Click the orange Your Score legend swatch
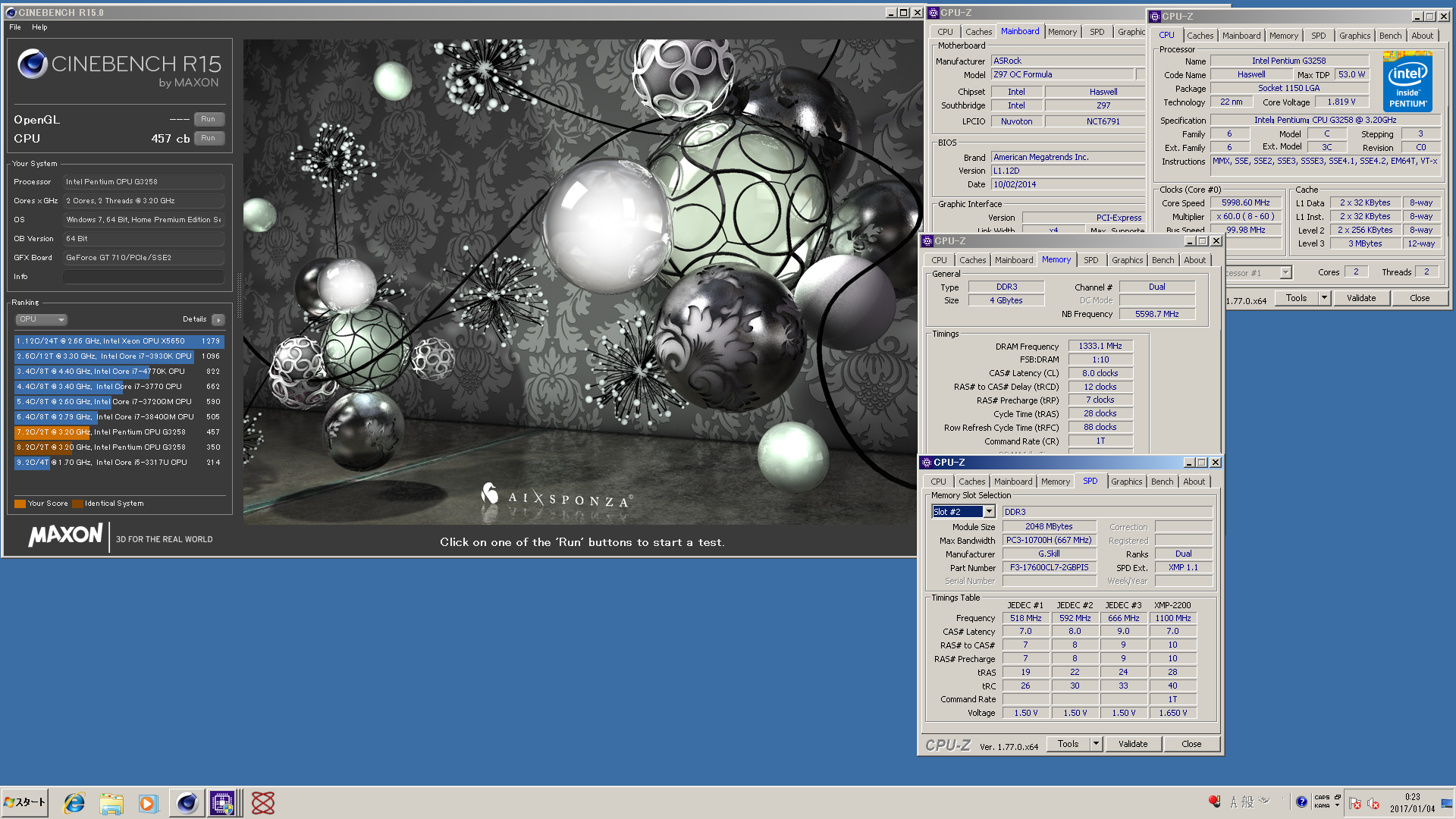The height and width of the screenshot is (819, 1456). (20, 504)
